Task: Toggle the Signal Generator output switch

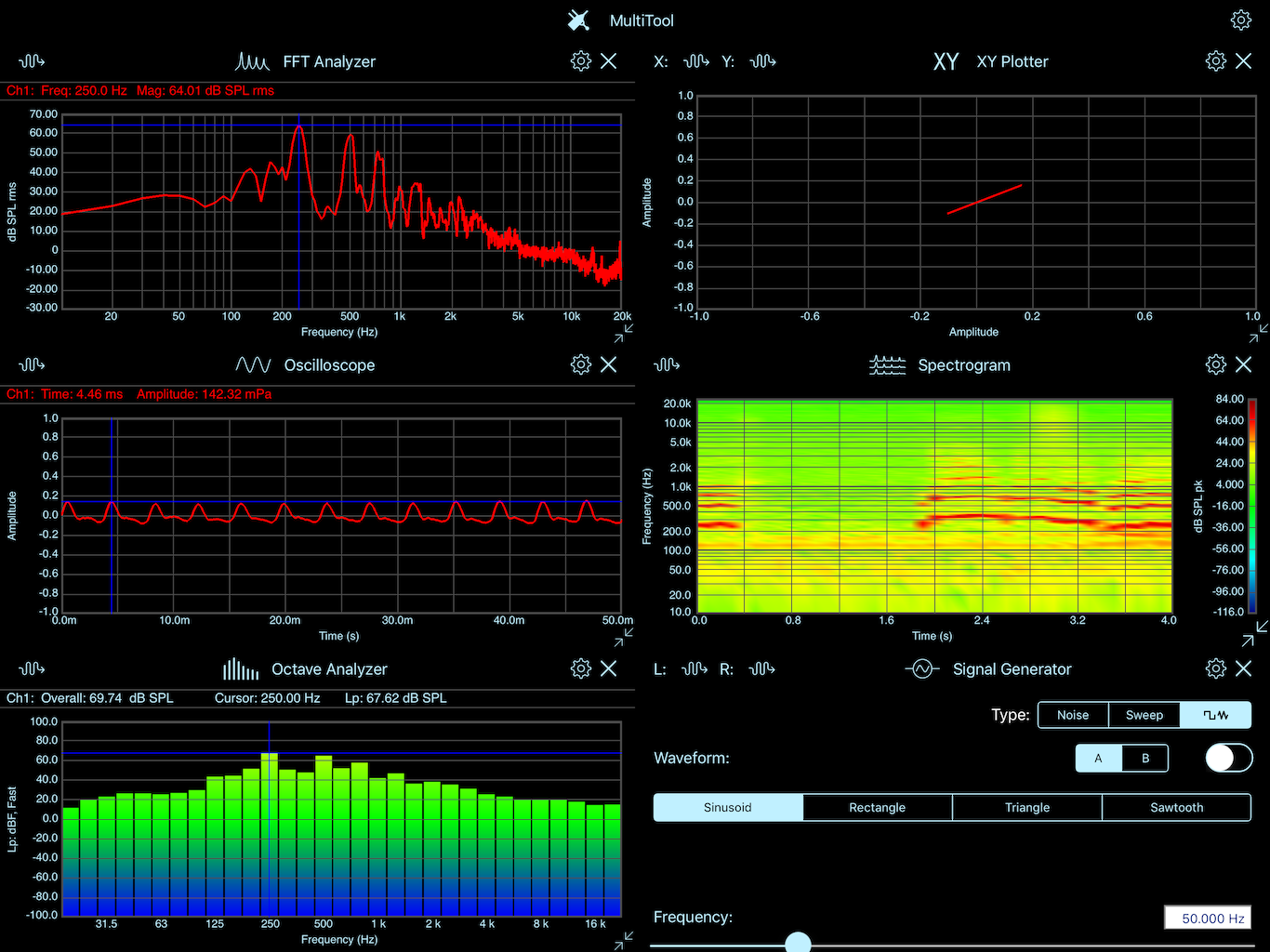Action: pos(1228,758)
